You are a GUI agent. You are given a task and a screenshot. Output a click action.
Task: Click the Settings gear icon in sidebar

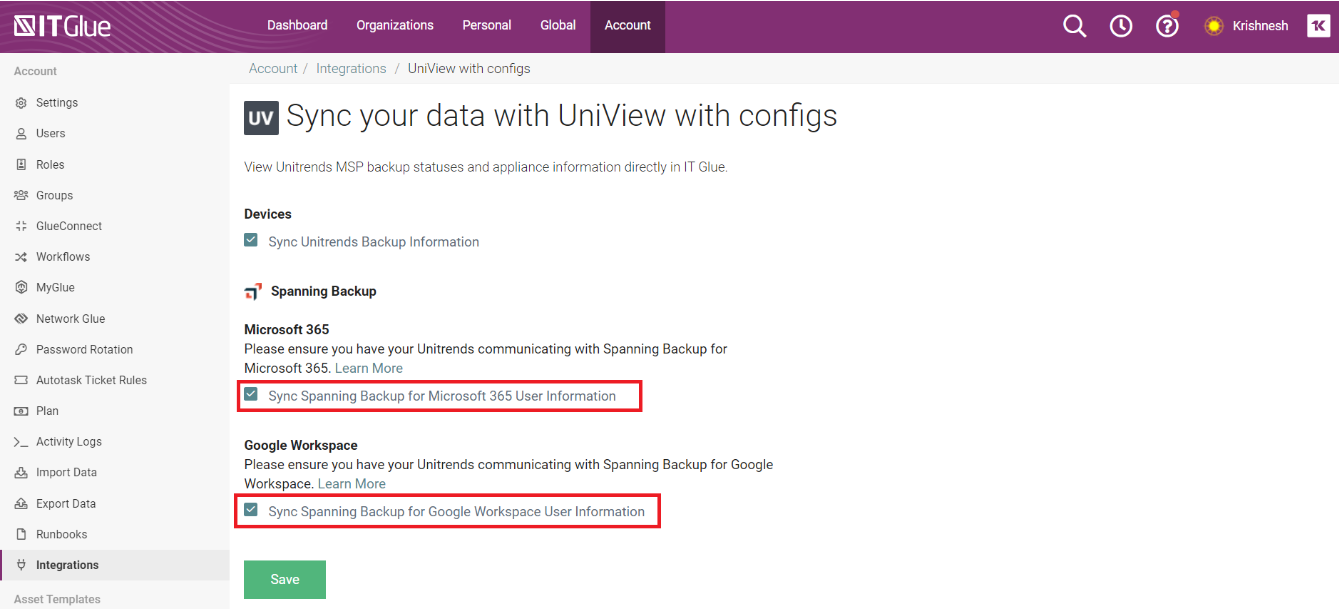click(21, 103)
